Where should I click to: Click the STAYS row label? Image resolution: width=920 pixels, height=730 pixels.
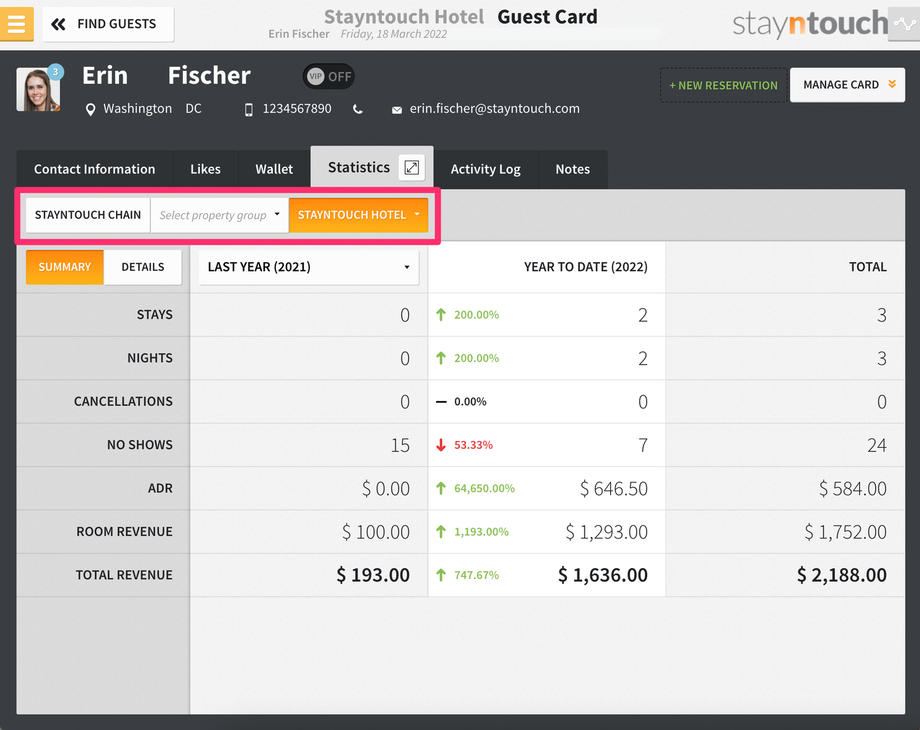(155, 315)
